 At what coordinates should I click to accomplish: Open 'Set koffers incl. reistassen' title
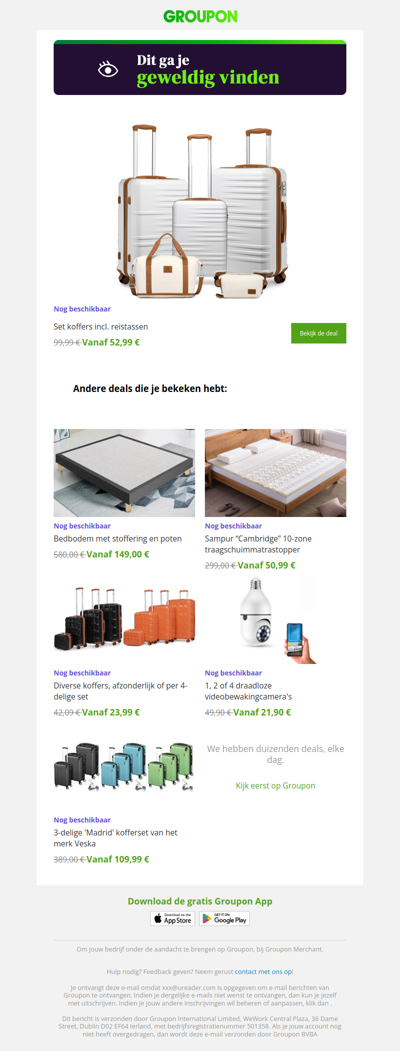click(101, 326)
